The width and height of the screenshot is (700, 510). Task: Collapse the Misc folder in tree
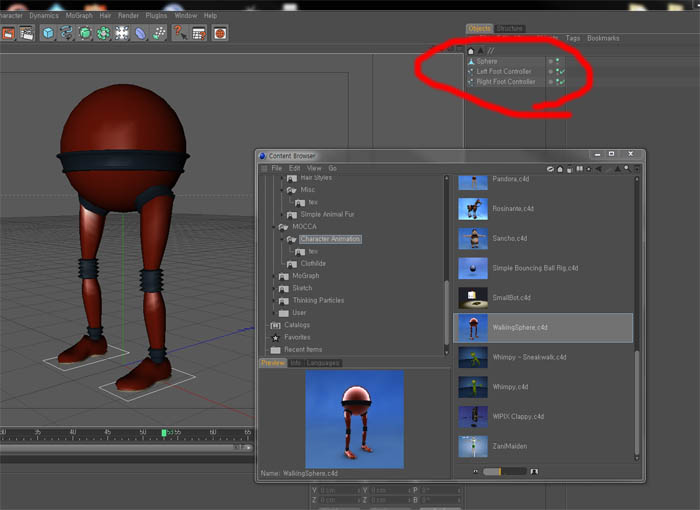click(x=282, y=190)
